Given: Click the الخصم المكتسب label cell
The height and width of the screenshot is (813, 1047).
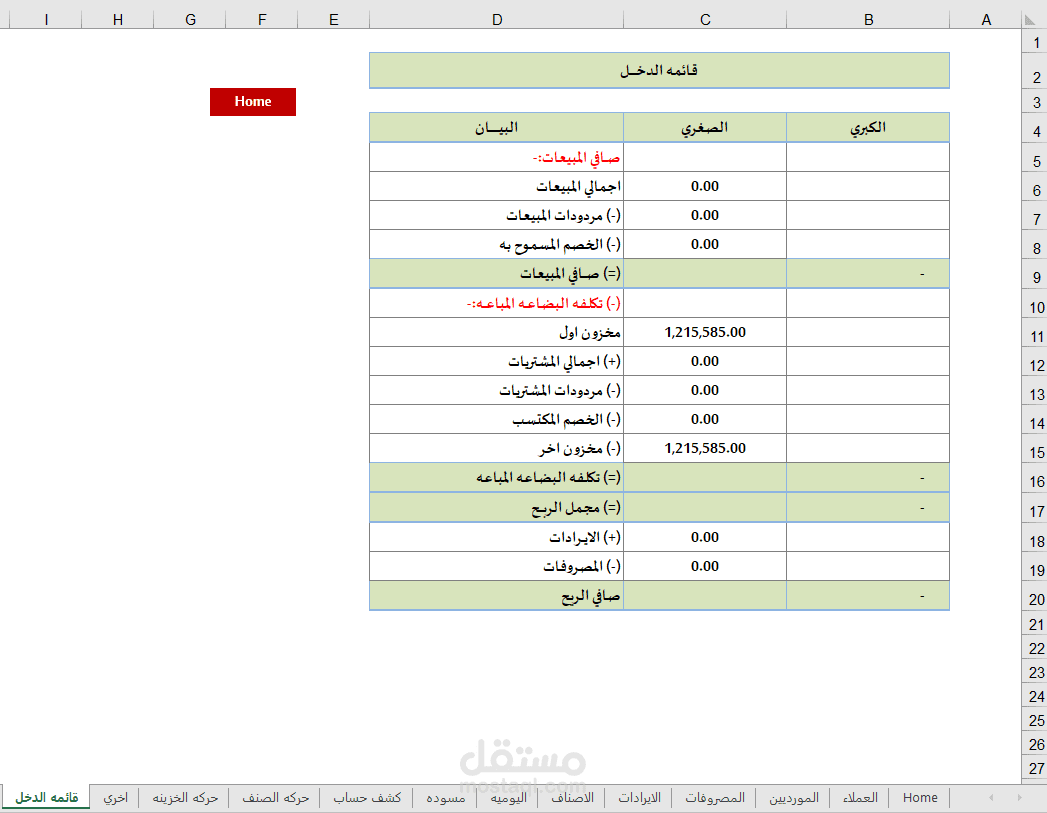Looking at the screenshot, I should 496,419.
